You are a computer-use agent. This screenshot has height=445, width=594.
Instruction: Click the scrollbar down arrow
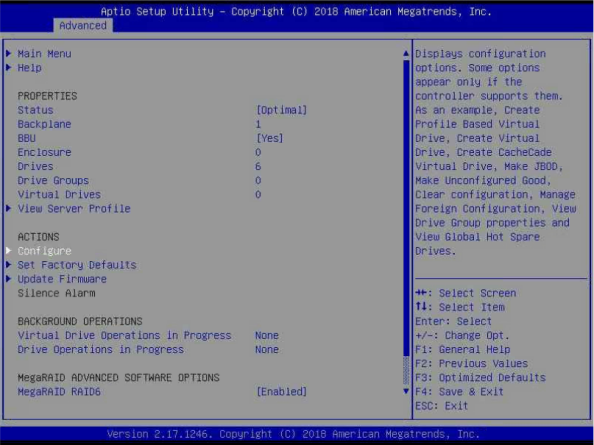406,391
